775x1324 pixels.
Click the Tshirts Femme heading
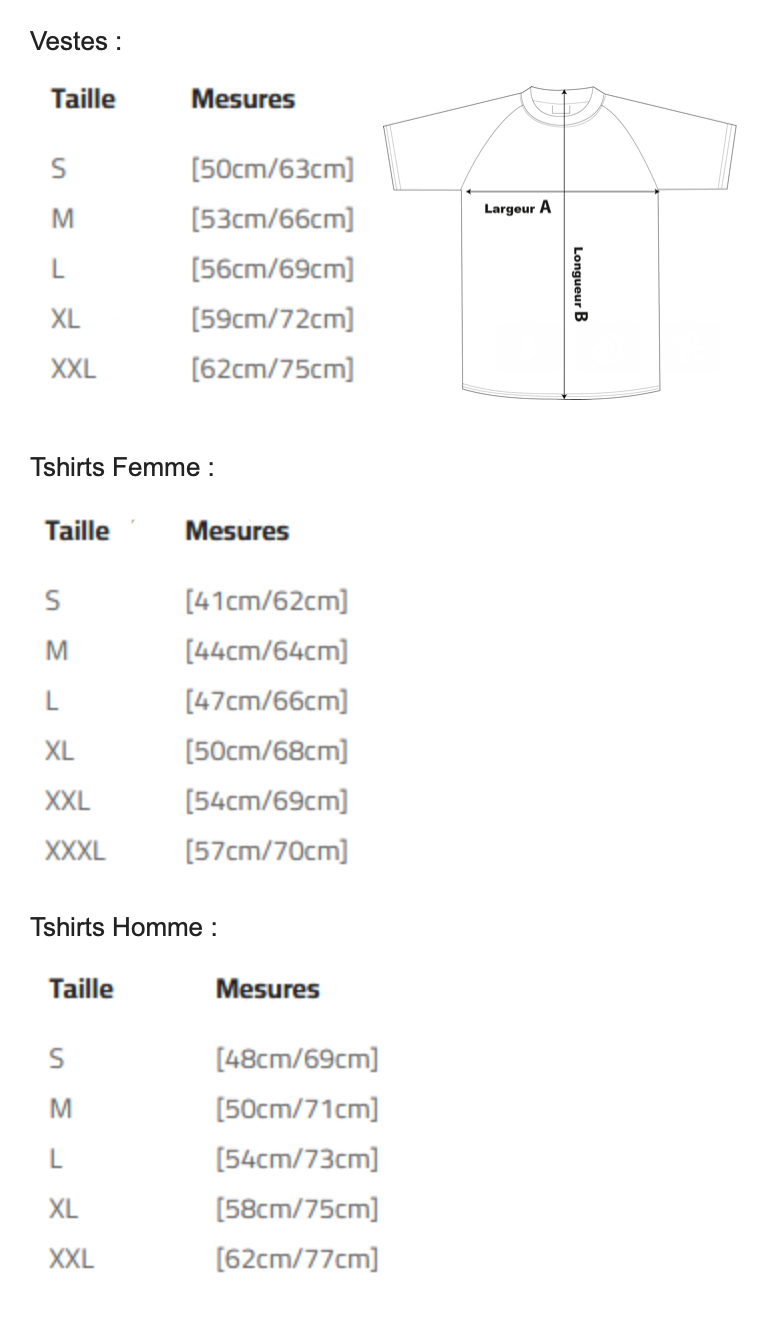[x=122, y=467]
